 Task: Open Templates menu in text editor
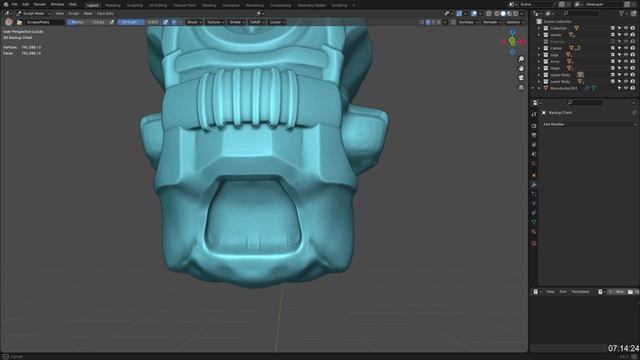[x=580, y=292]
